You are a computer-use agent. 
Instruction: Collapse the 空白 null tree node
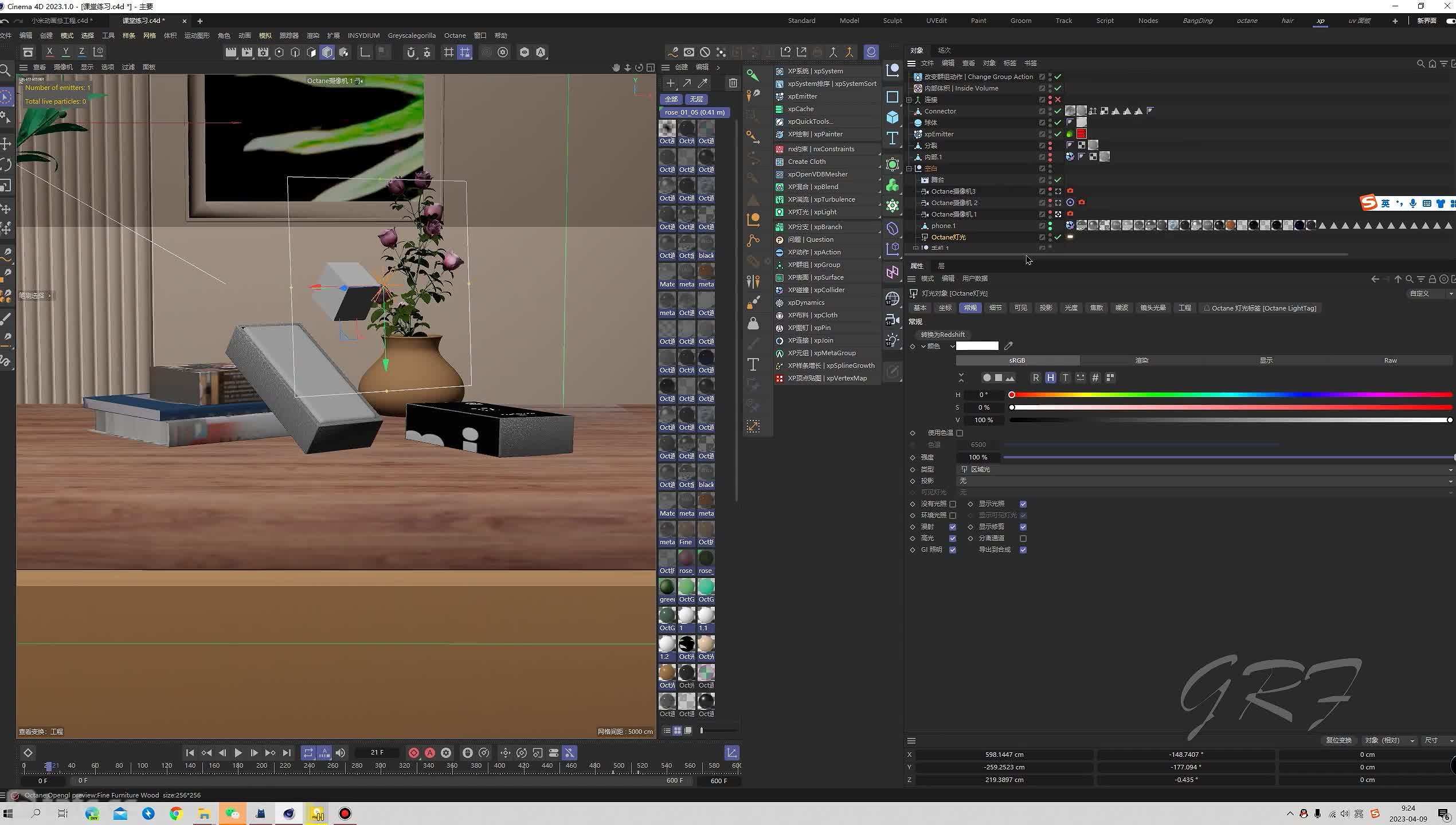point(910,168)
